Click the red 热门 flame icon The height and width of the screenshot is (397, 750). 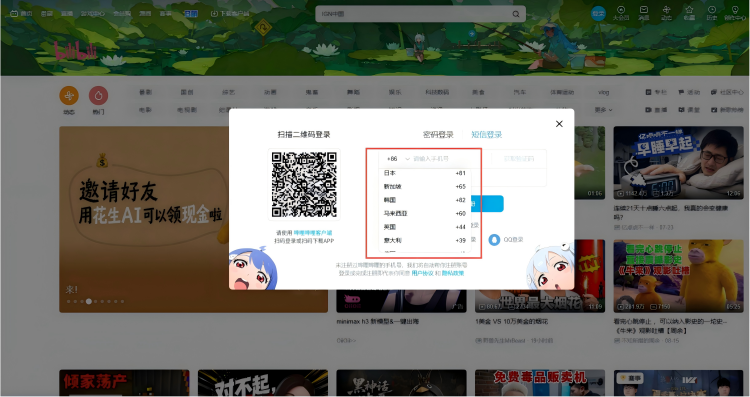pos(99,96)
